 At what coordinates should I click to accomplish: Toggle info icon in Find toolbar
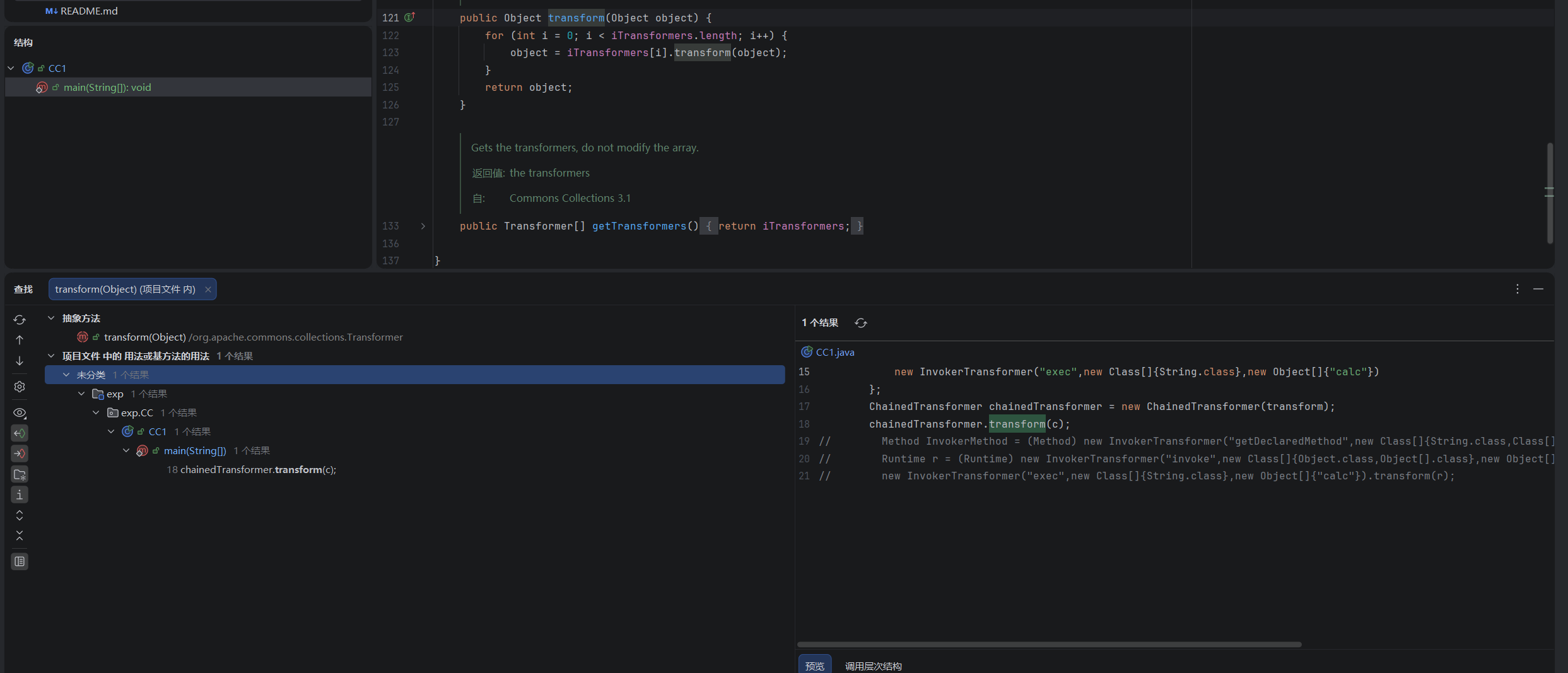tap(20, 495)
